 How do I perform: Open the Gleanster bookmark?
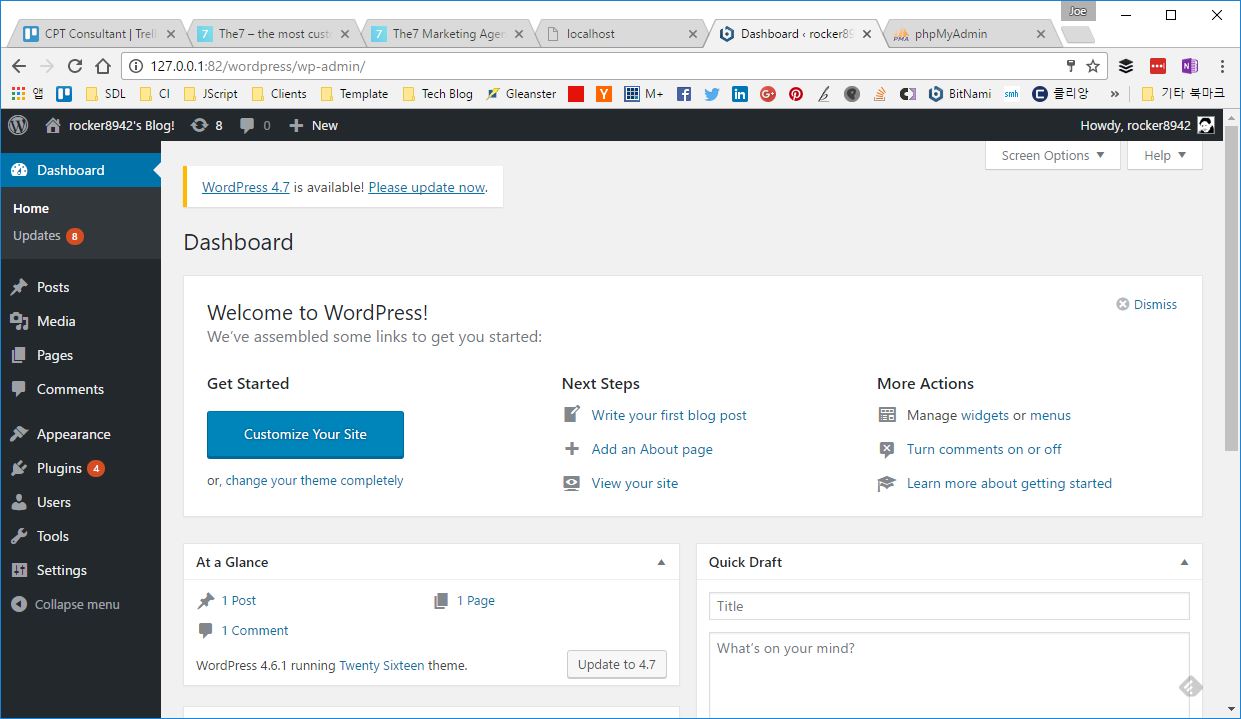521,94
